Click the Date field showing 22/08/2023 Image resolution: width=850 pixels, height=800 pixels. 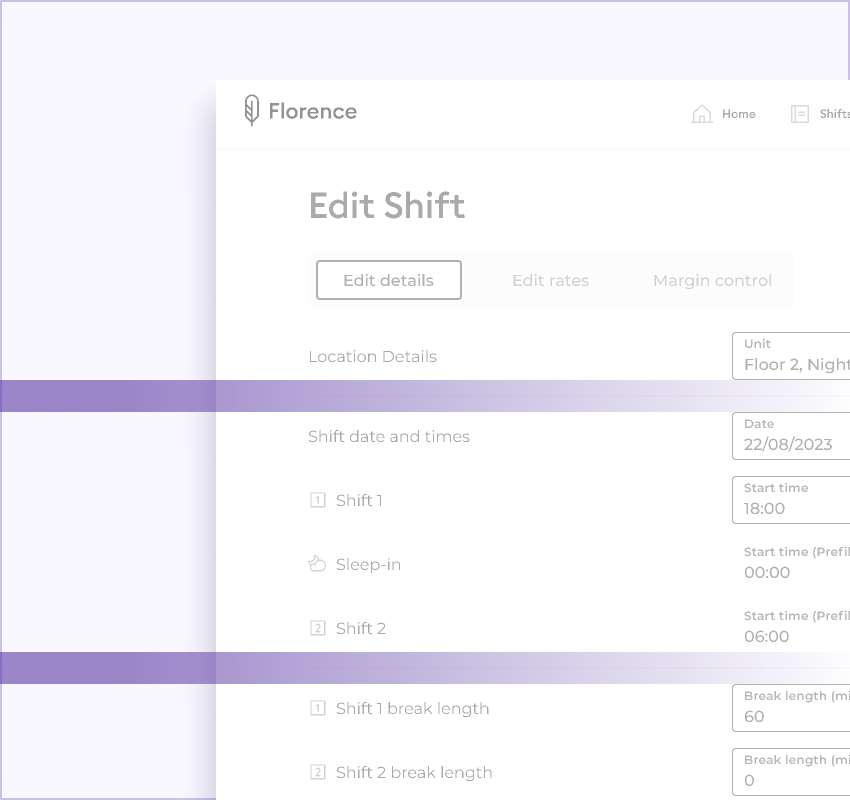pos(791,436)
